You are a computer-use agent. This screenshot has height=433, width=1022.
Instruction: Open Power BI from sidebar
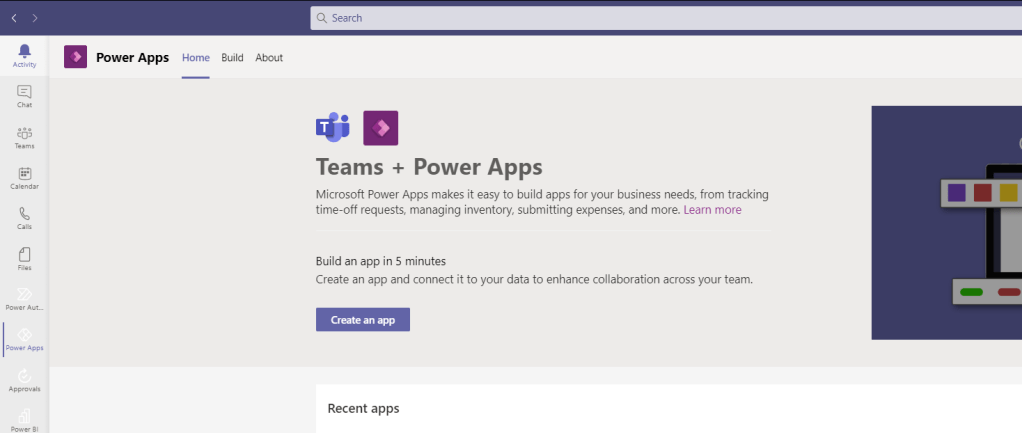click(x=24, y=418)
